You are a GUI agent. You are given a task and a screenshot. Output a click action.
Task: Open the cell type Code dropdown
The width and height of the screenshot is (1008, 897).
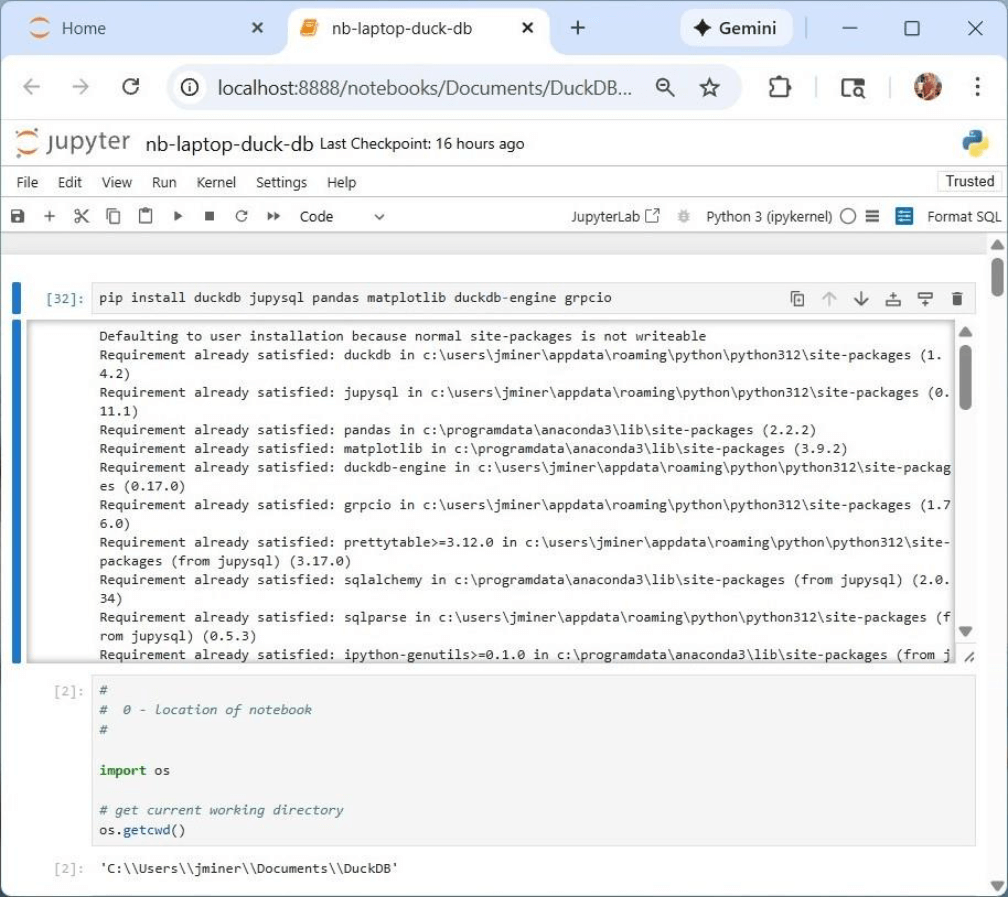click(x=341, y=217)
